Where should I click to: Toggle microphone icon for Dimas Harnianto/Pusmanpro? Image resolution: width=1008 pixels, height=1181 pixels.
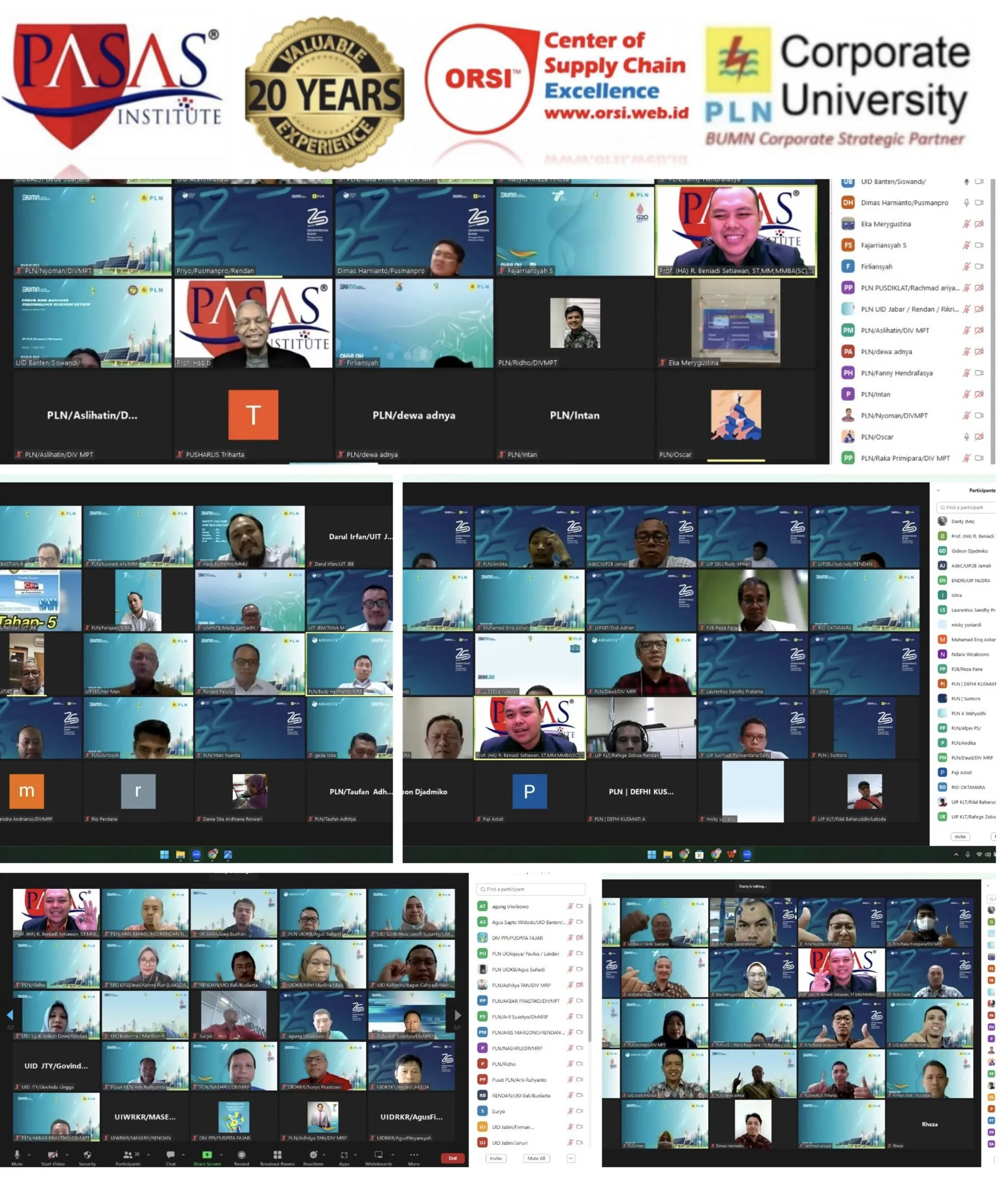pyautogui.click(x=966, y=202)
